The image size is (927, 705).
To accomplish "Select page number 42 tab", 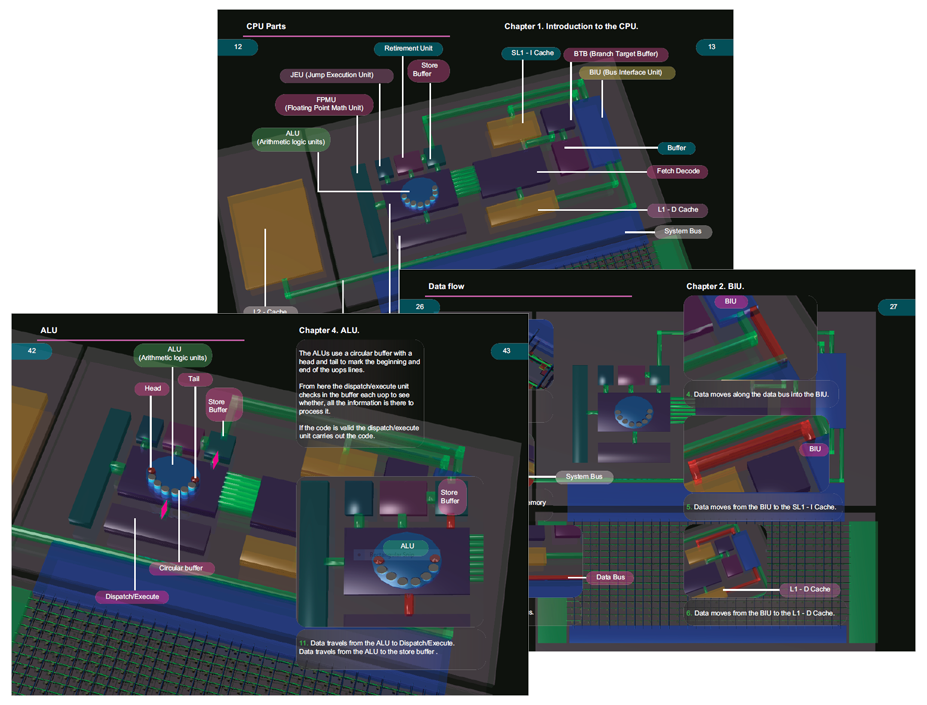I will coord(32,351).
